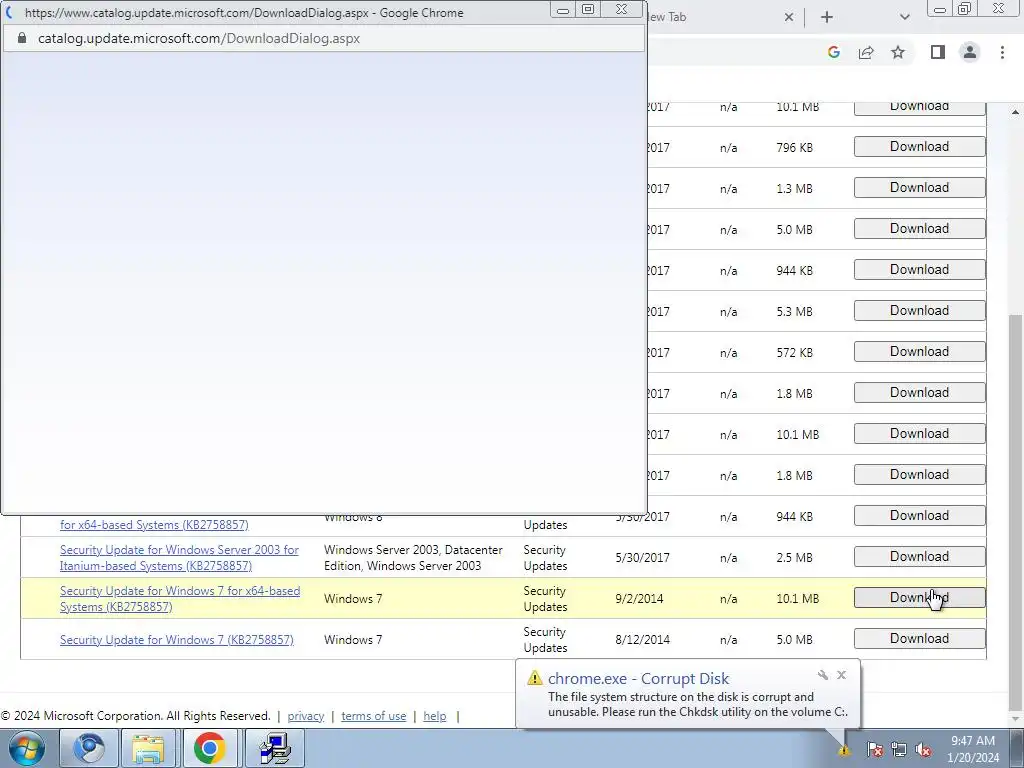Viewport: 1024px width, 768px height.
Task: Click the 2.5 MB size cell
Action: pos(794,558)
